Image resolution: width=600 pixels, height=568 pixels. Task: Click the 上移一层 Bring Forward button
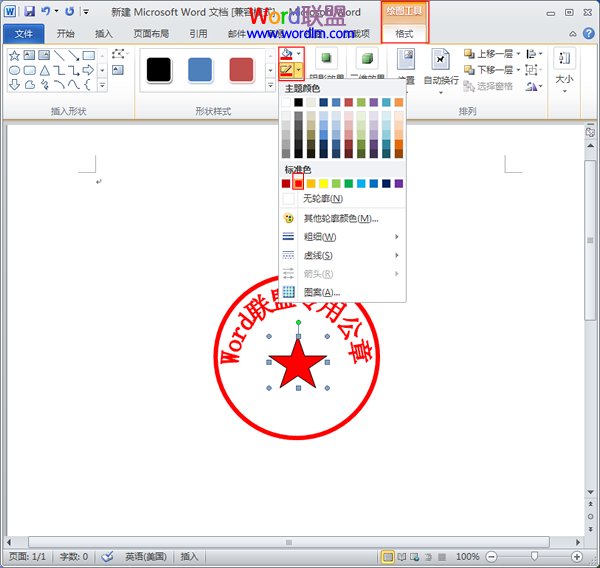pos(488,54)
